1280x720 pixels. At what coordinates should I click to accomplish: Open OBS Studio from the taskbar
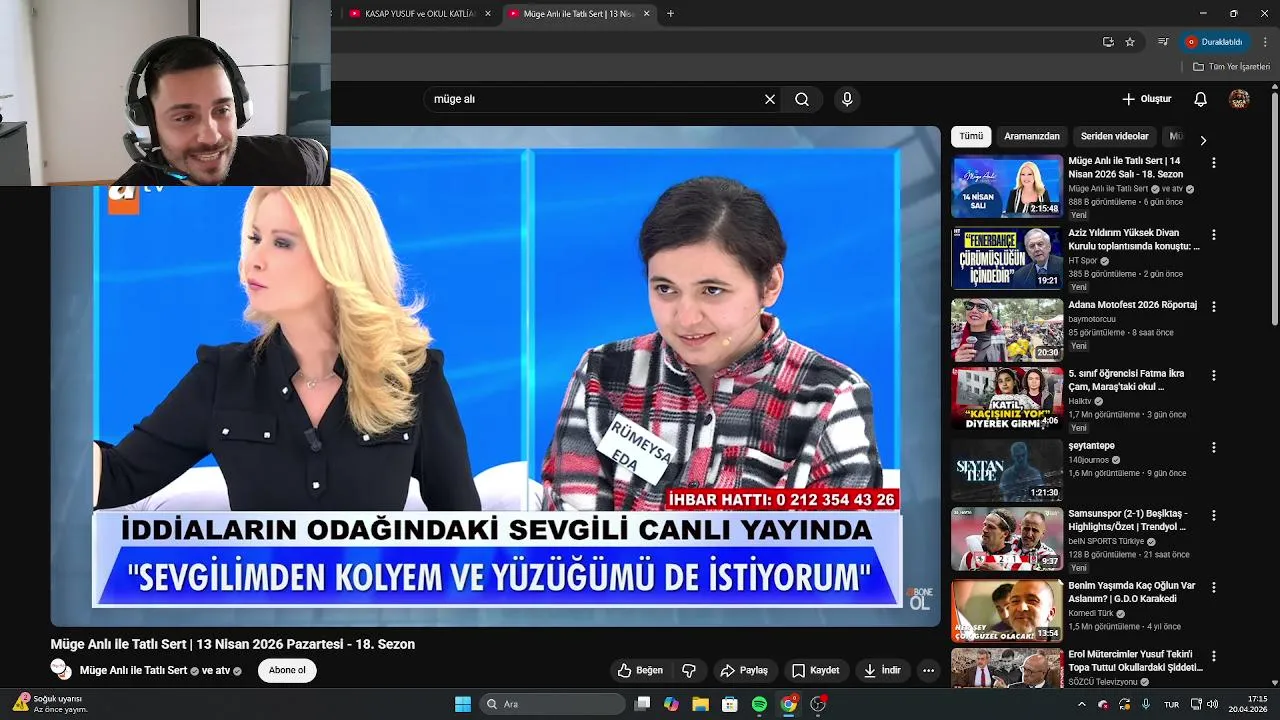(x=818, y=704)
